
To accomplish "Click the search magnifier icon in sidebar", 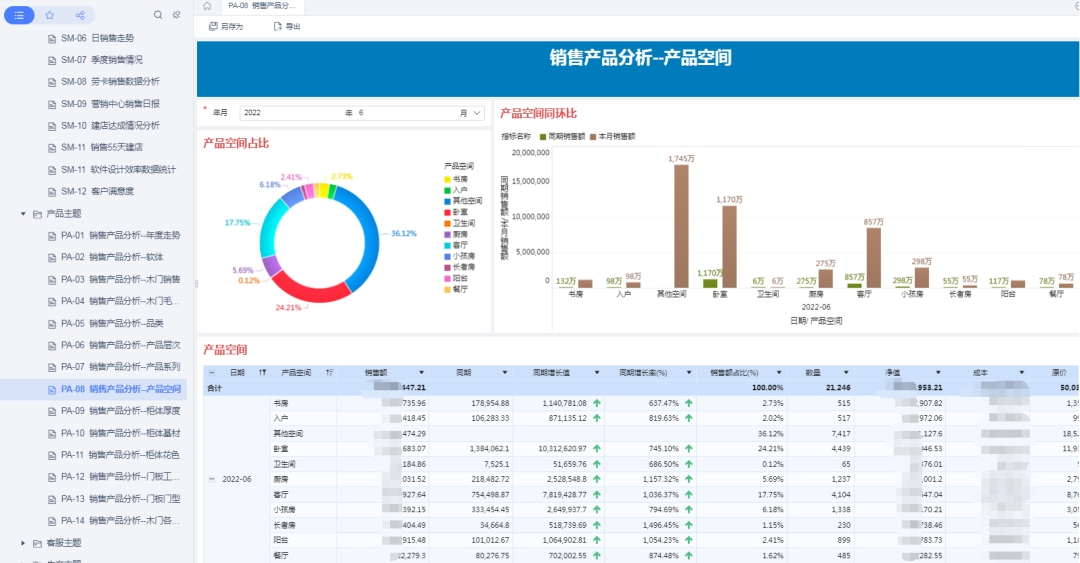I will pyautogui.click(x=157, y=15).
